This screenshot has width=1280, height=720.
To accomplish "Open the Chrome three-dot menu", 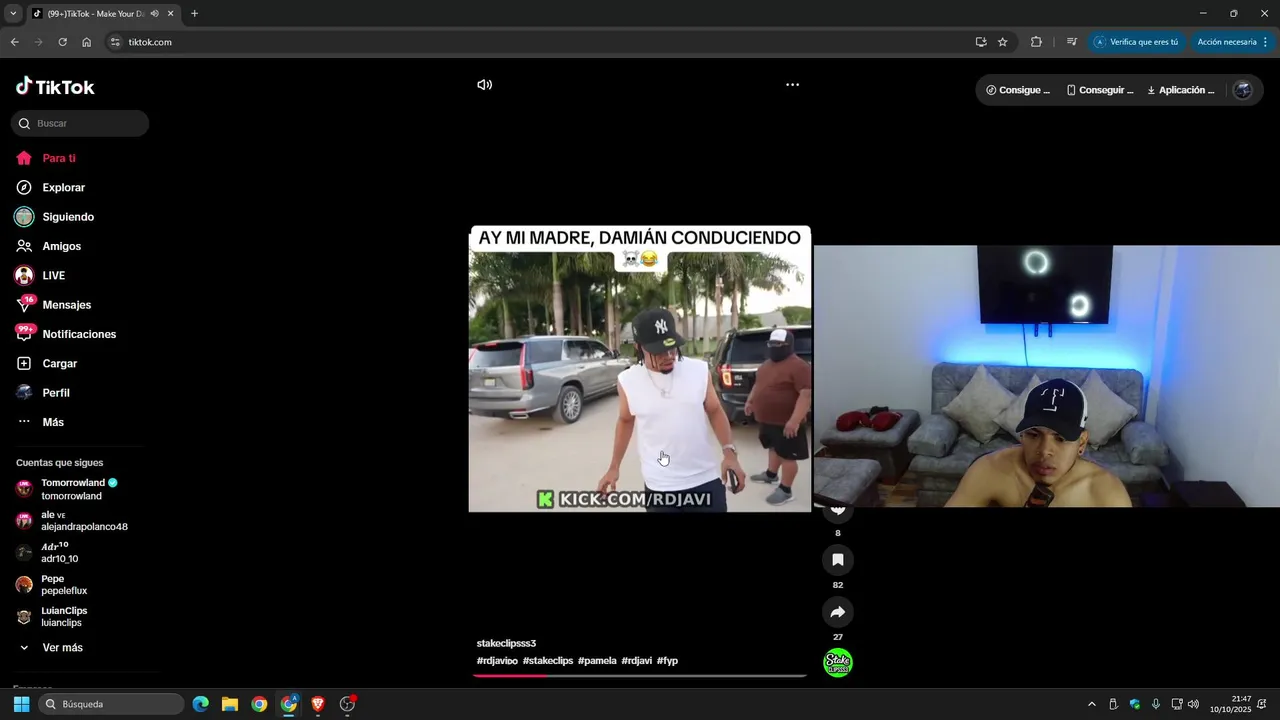I will pyautogui.click(x=1265, y=42).
